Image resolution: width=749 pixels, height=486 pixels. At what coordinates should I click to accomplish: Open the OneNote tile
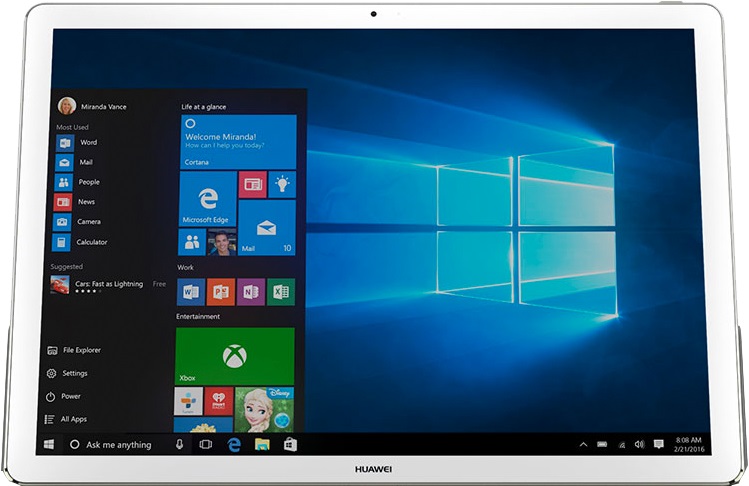251,292
